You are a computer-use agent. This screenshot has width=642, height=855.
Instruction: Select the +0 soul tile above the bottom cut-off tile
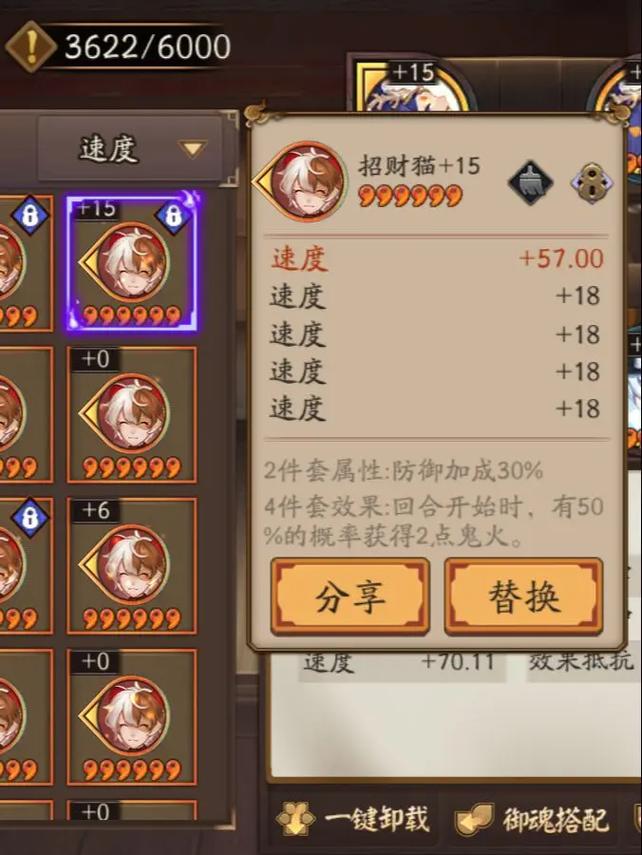click(131, 717)
